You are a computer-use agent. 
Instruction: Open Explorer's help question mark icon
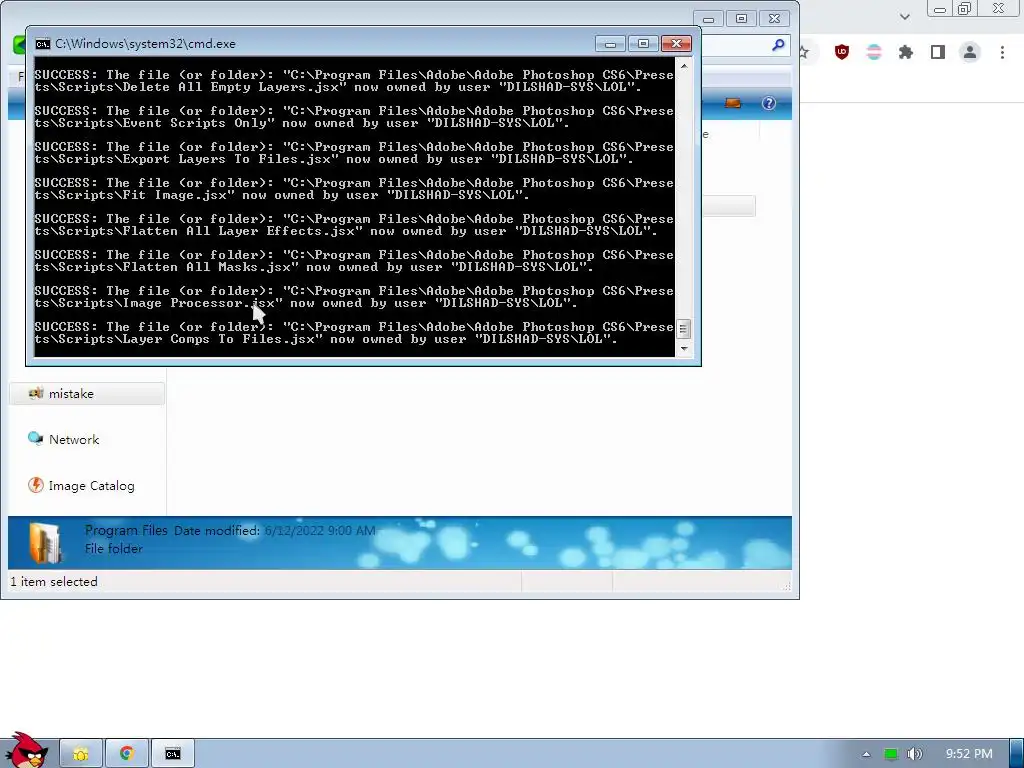[x=769, y=103]
